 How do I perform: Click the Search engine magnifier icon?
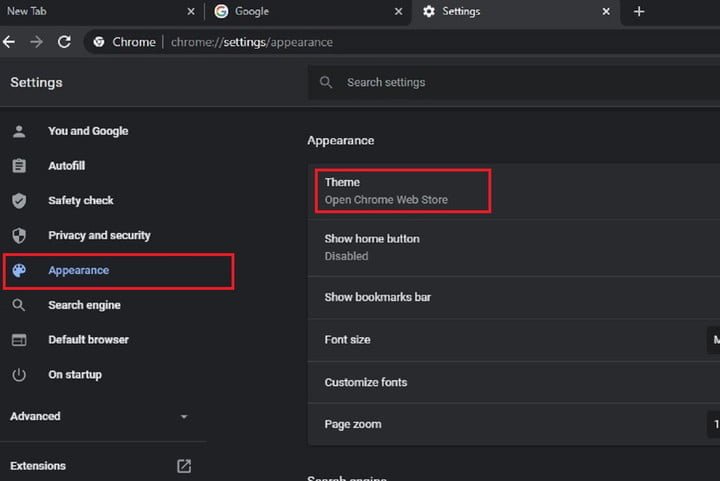[x=19, y=305]
